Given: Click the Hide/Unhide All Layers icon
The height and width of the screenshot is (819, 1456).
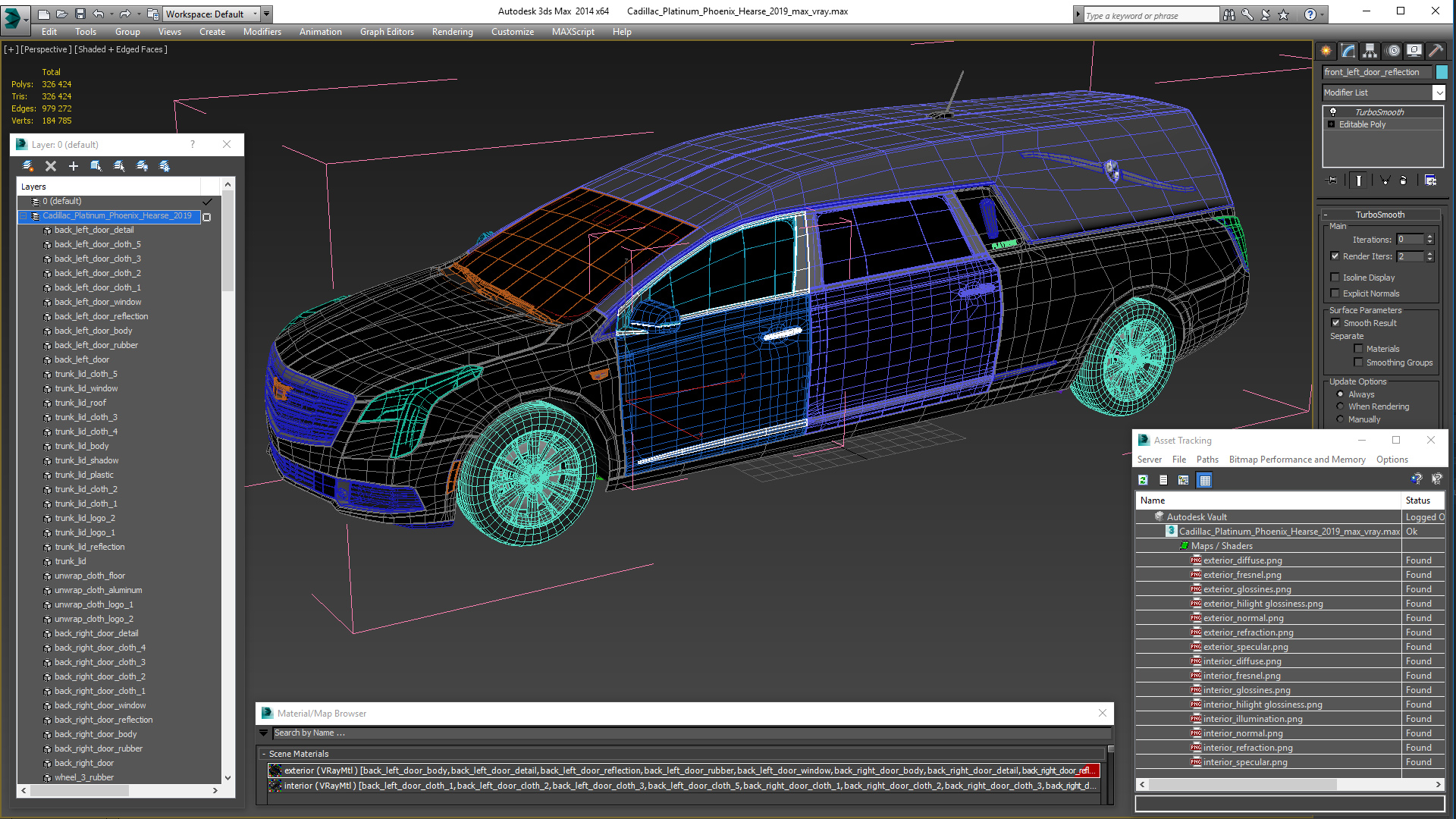Looking at the screenshot, I should pyautogui.click(x=142, y=166).
